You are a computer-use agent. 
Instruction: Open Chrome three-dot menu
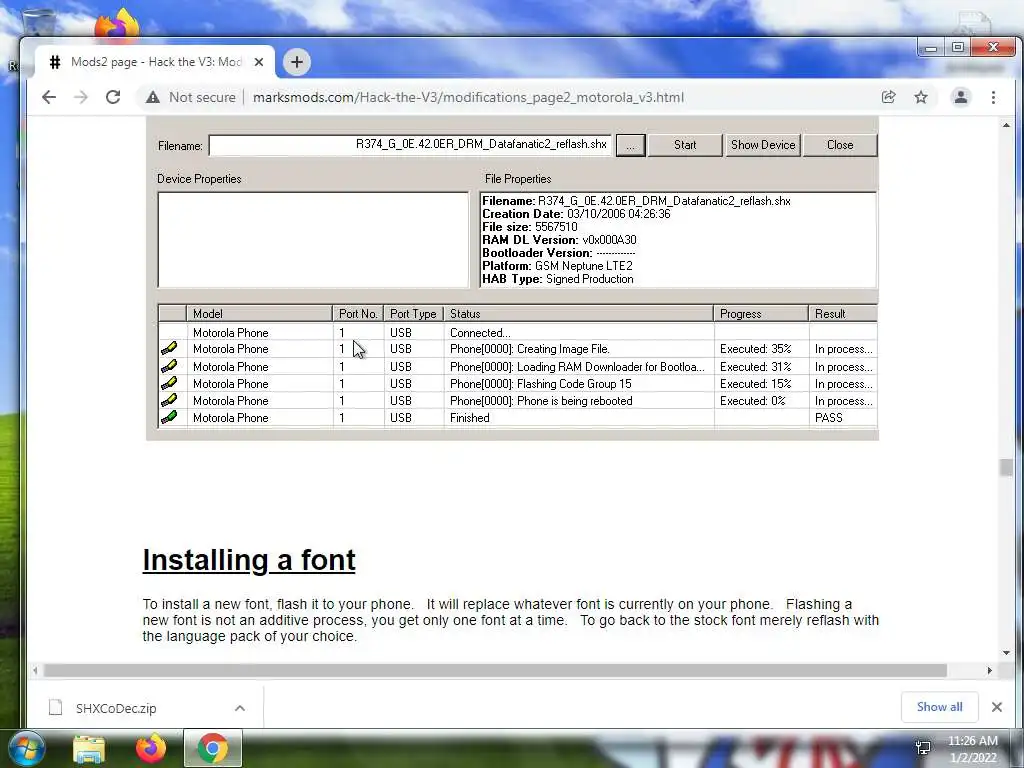[993, 97]
